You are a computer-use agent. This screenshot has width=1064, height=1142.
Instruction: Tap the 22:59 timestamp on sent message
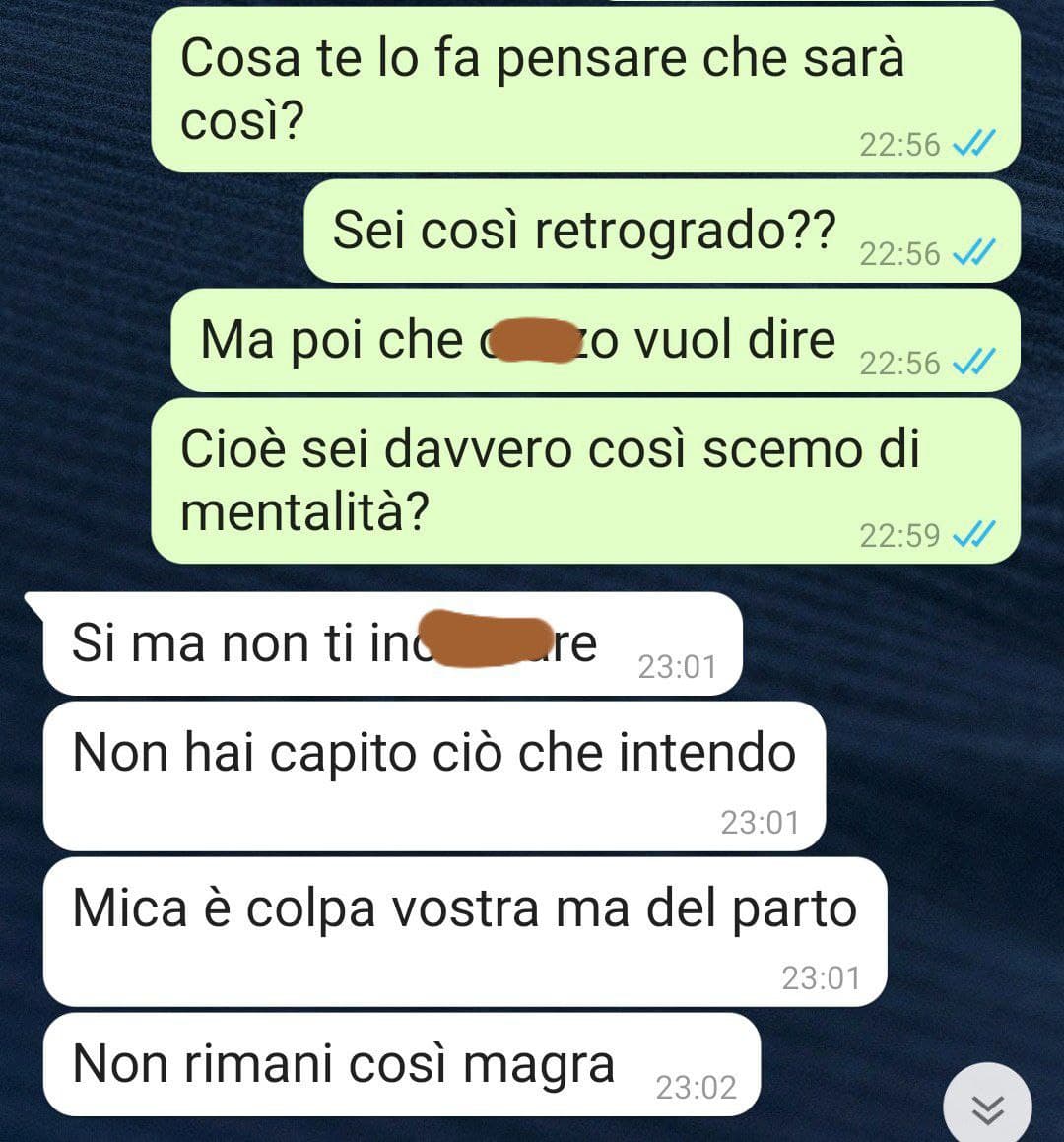click(900, 535)
